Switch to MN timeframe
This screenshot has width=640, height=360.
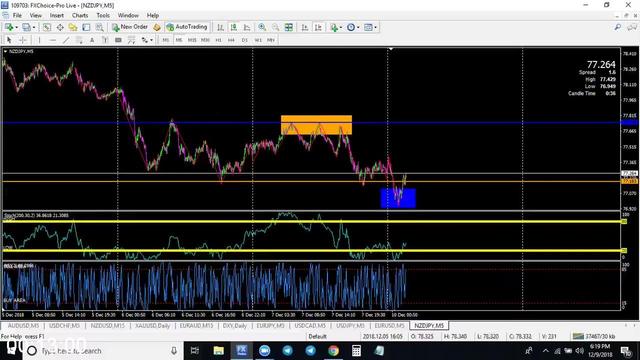tap(271, 40)
